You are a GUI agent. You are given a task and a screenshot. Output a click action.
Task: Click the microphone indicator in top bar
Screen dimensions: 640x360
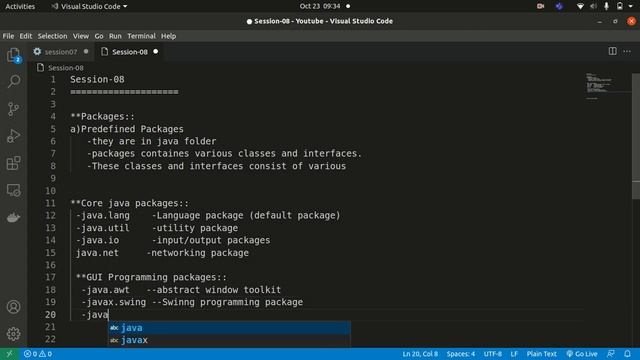point(607,6)
